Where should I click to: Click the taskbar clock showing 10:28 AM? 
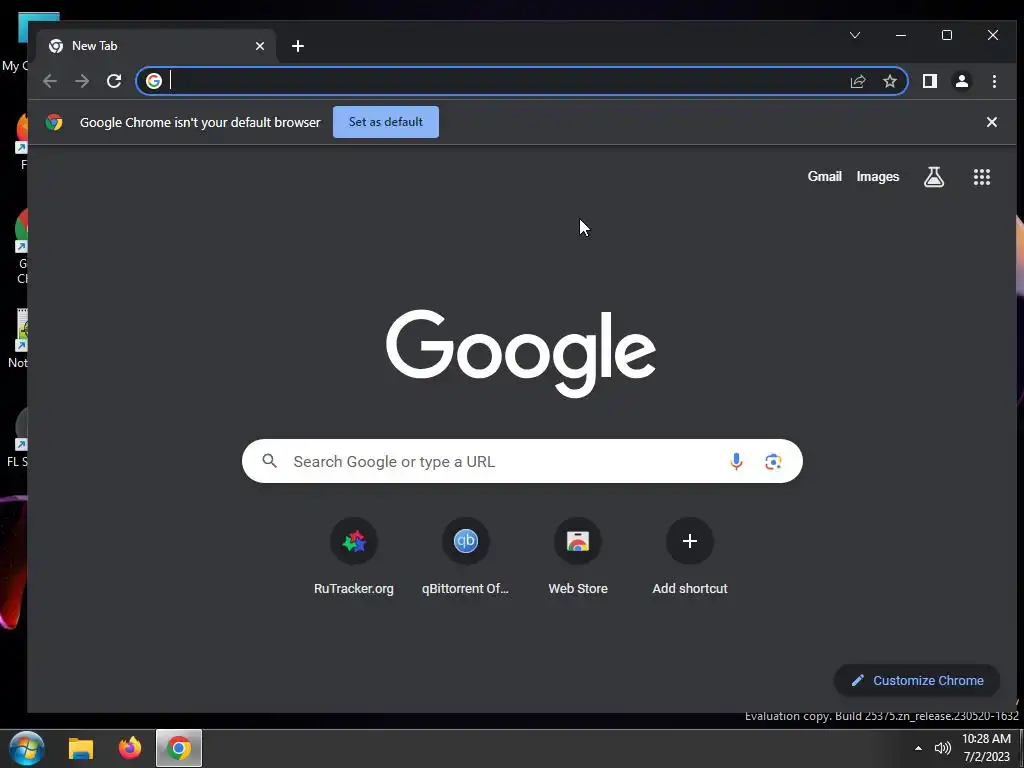(x=986, y=748)
